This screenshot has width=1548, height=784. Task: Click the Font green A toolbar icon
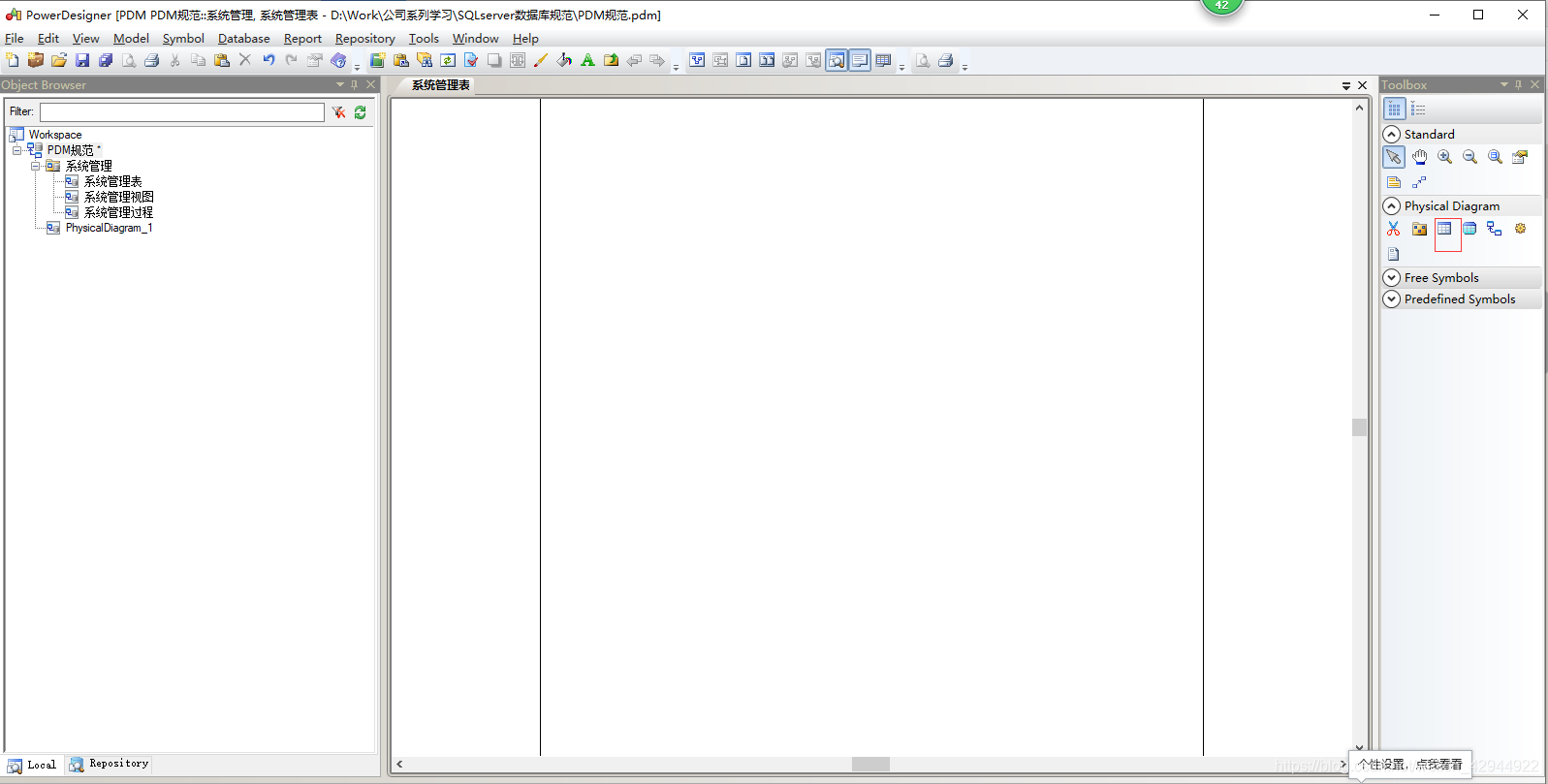[587, 60]
